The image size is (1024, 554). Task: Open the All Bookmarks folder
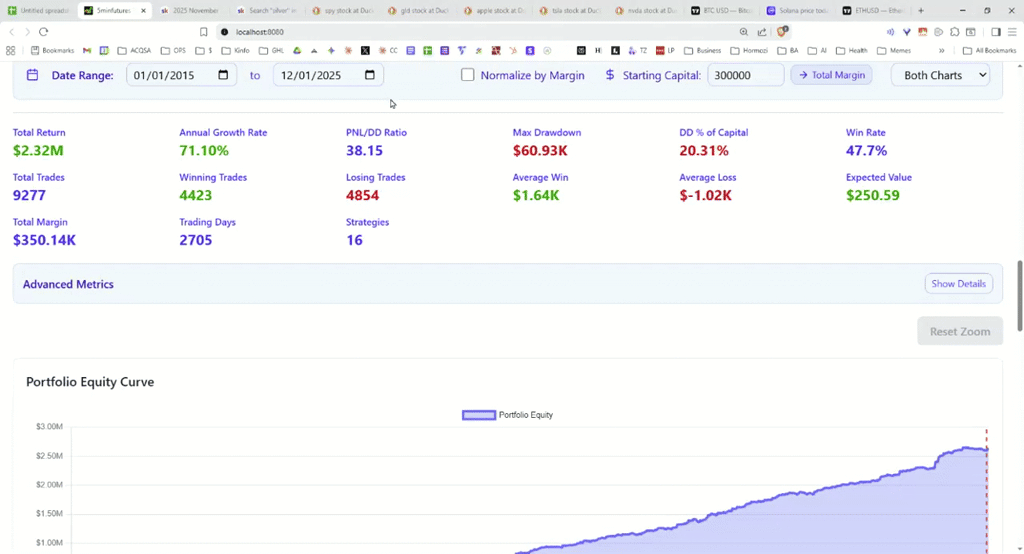(989, 50)
